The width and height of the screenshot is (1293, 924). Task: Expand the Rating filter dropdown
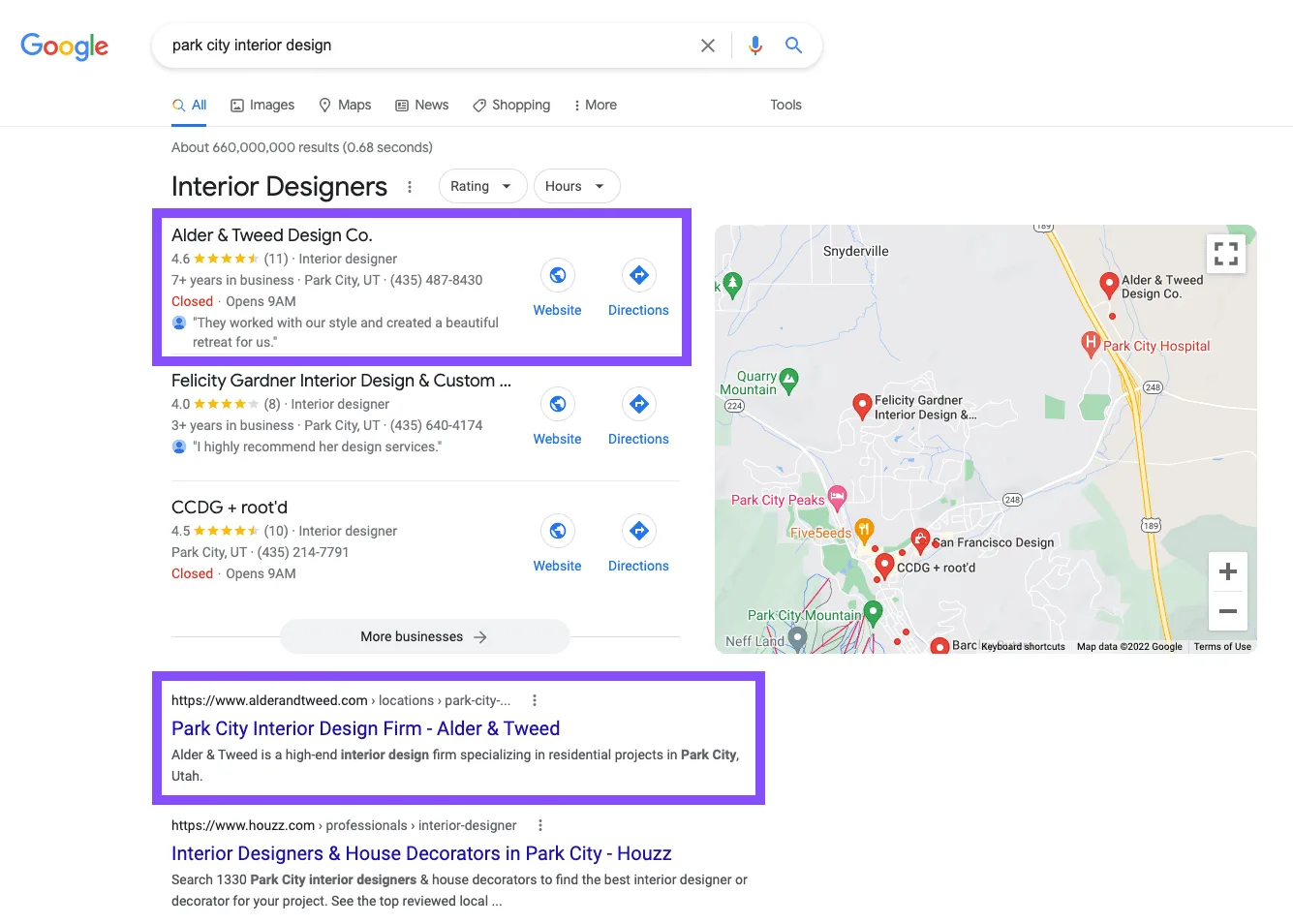click(482, 186)
